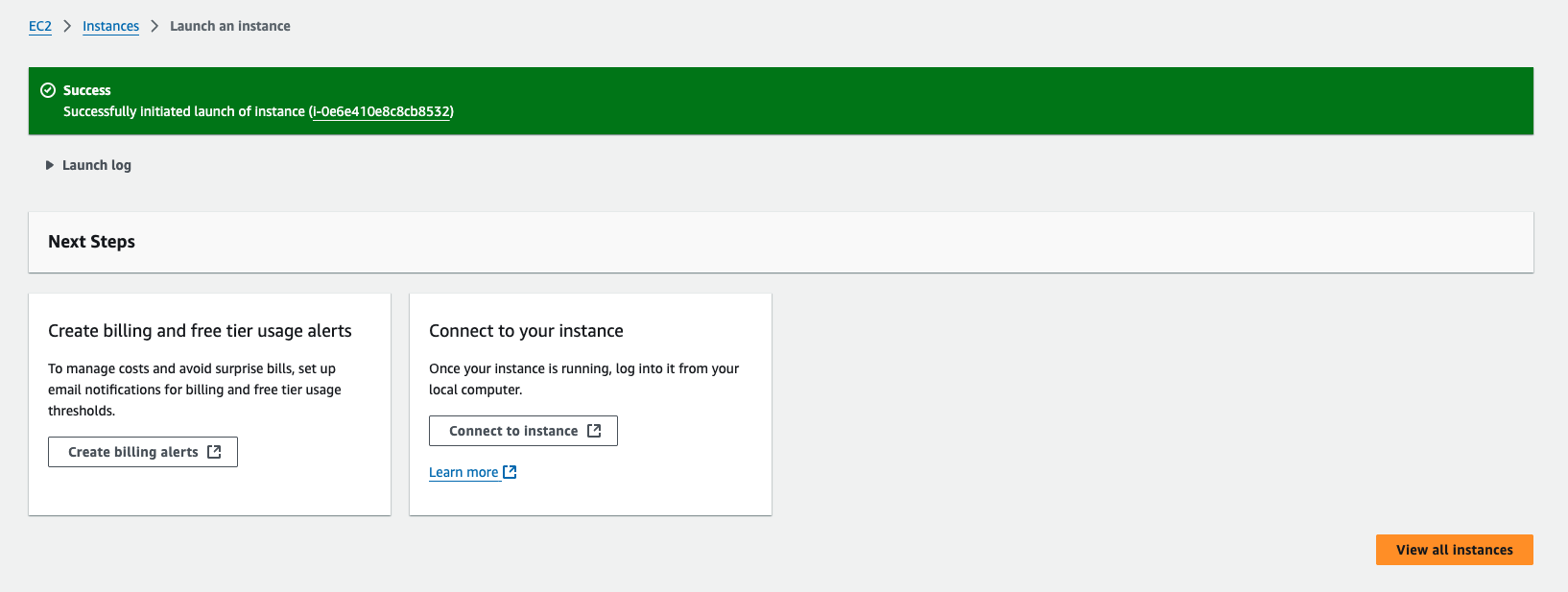
Task: Click the green success checkmark icon
Action: 48,90
